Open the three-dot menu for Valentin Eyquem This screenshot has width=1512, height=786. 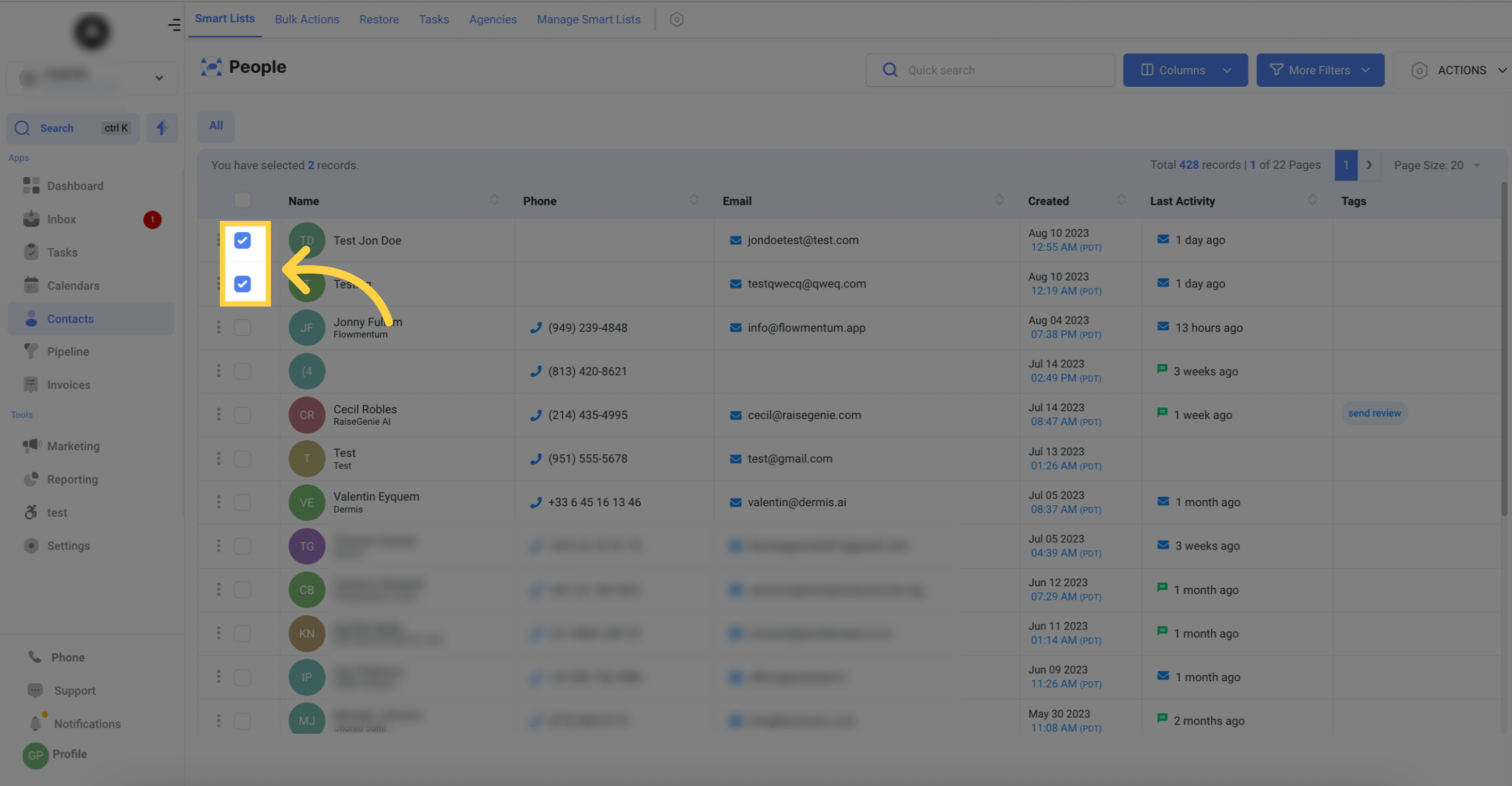[218, 503]
